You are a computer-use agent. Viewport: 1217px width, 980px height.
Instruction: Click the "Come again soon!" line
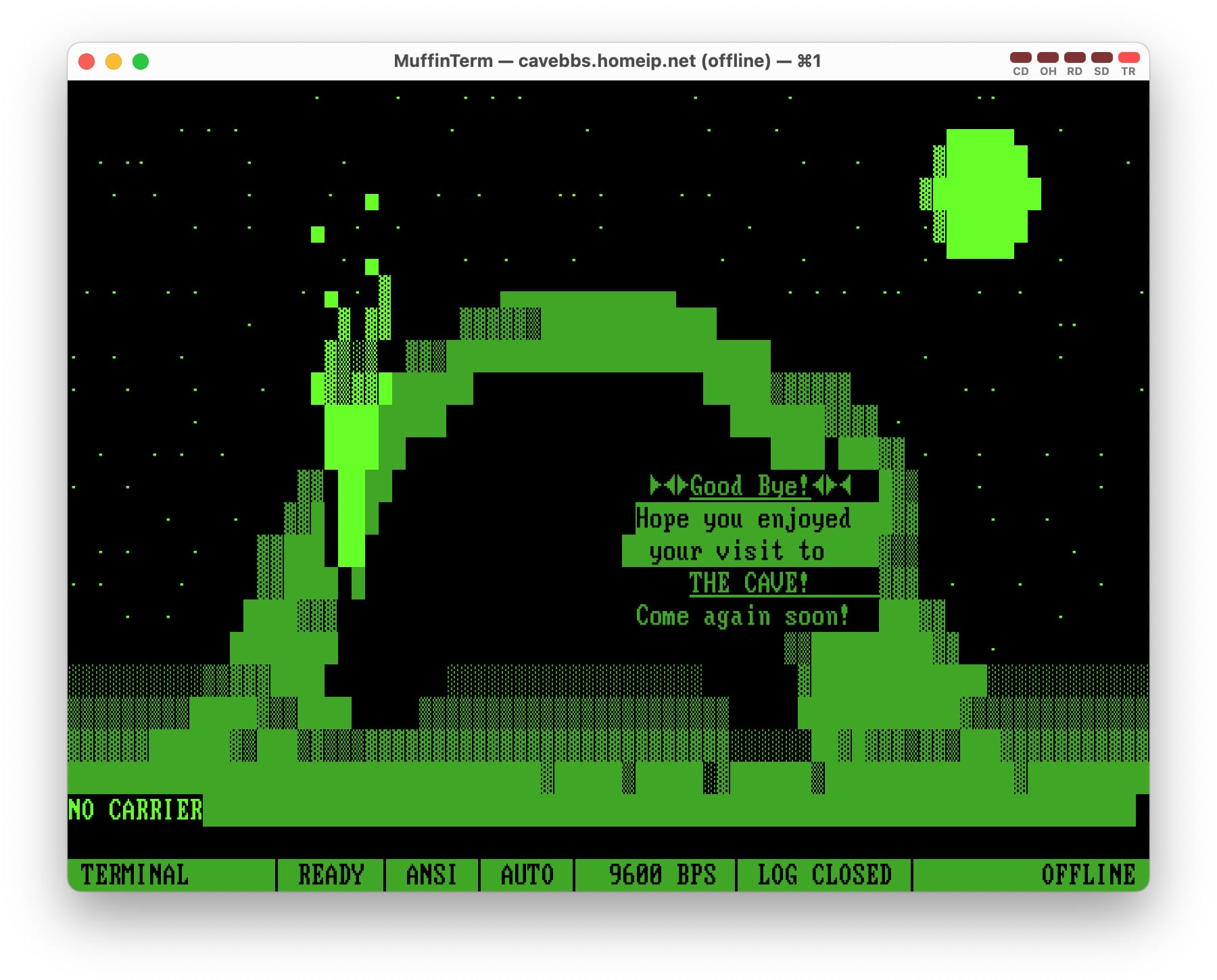pos(742,616)
